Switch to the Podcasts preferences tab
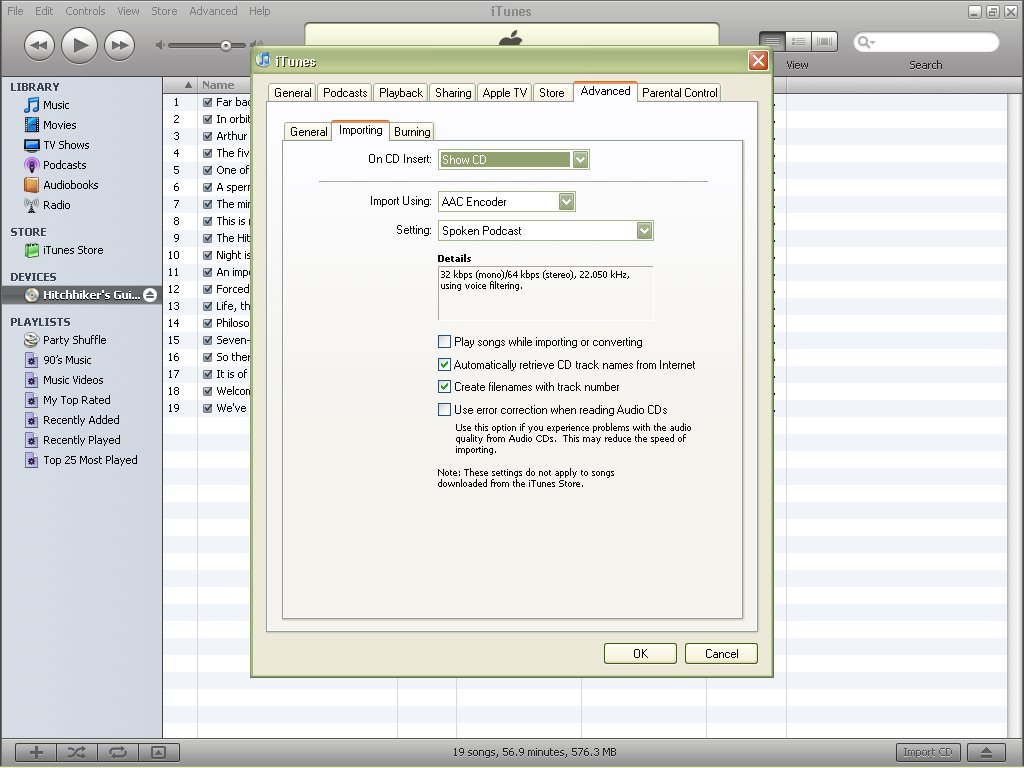 point(345,93)
